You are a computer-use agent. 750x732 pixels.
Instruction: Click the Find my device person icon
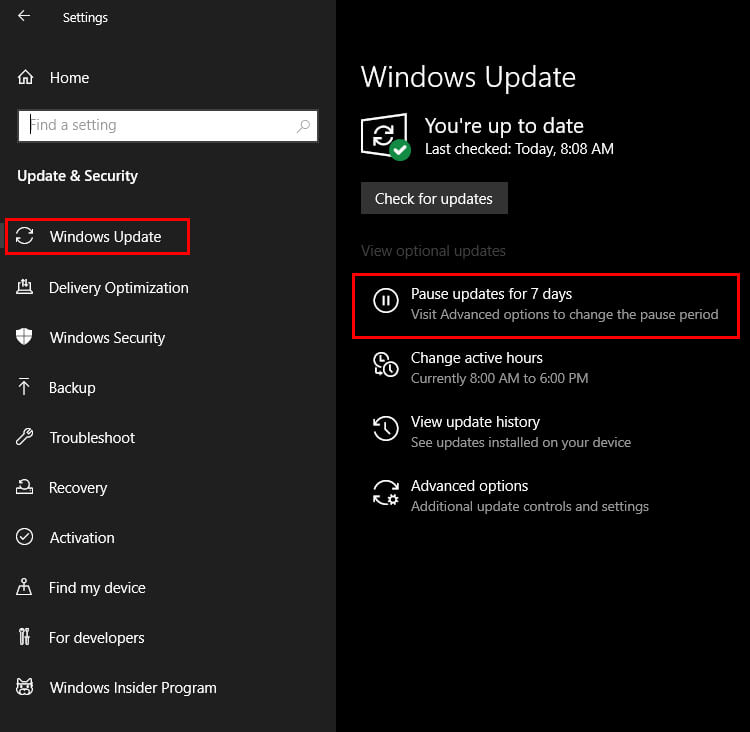point(24,587)
